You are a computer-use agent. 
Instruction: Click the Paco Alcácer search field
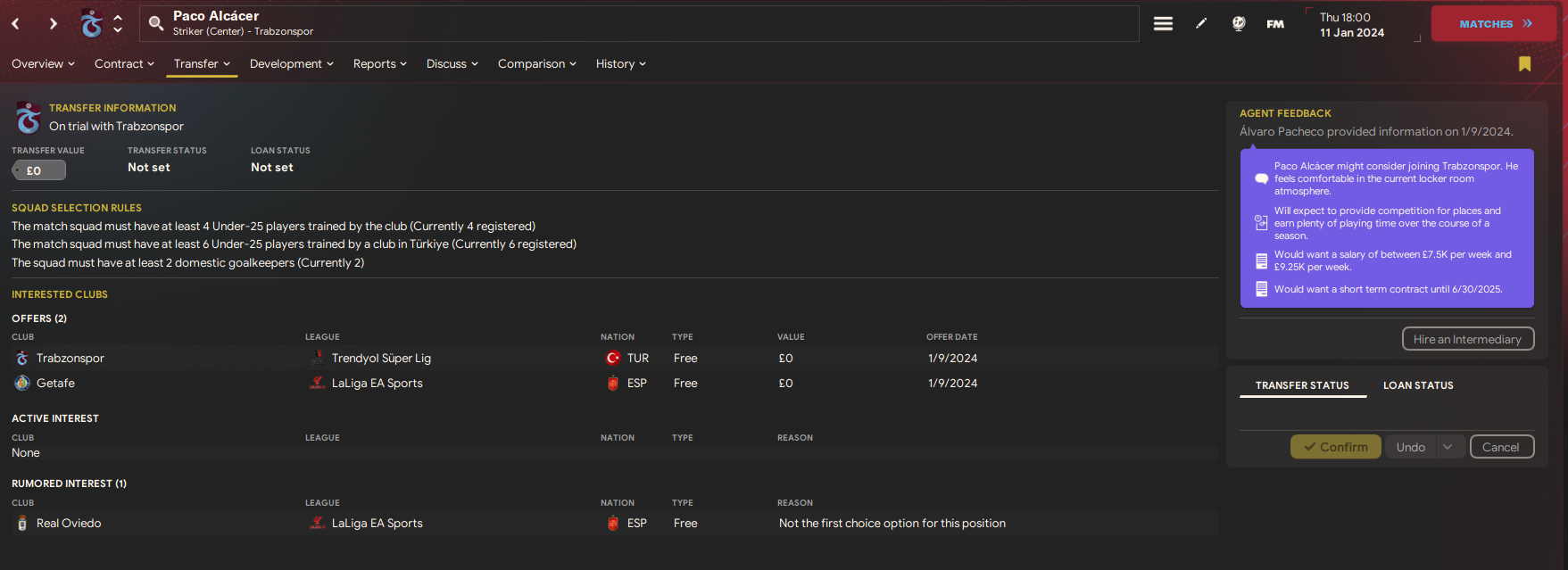click(639, 24)
